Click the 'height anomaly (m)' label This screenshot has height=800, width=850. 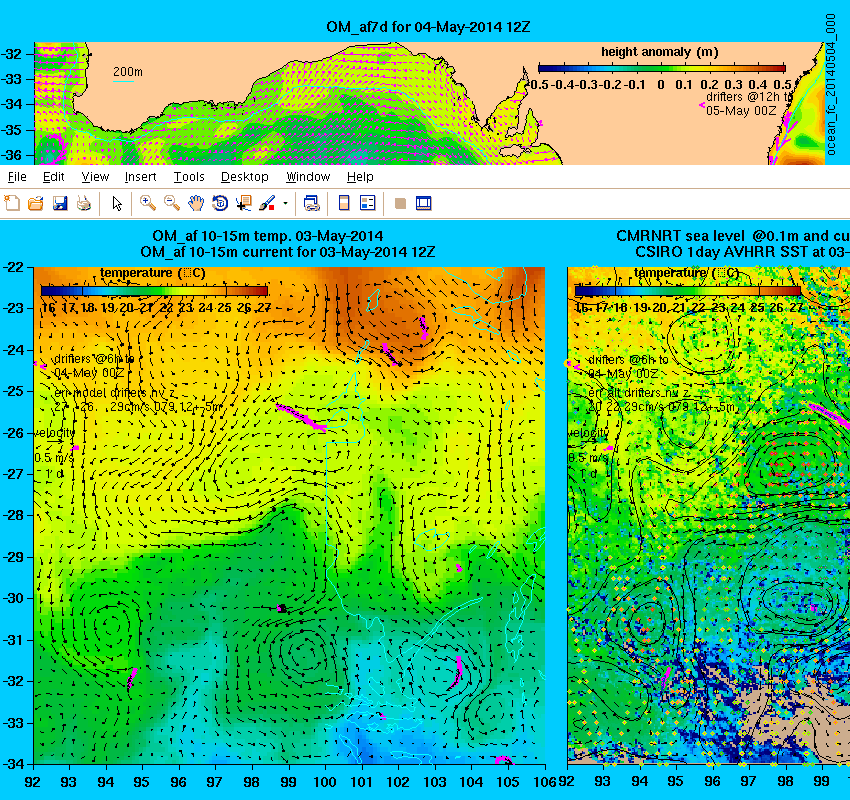[660, 52]
